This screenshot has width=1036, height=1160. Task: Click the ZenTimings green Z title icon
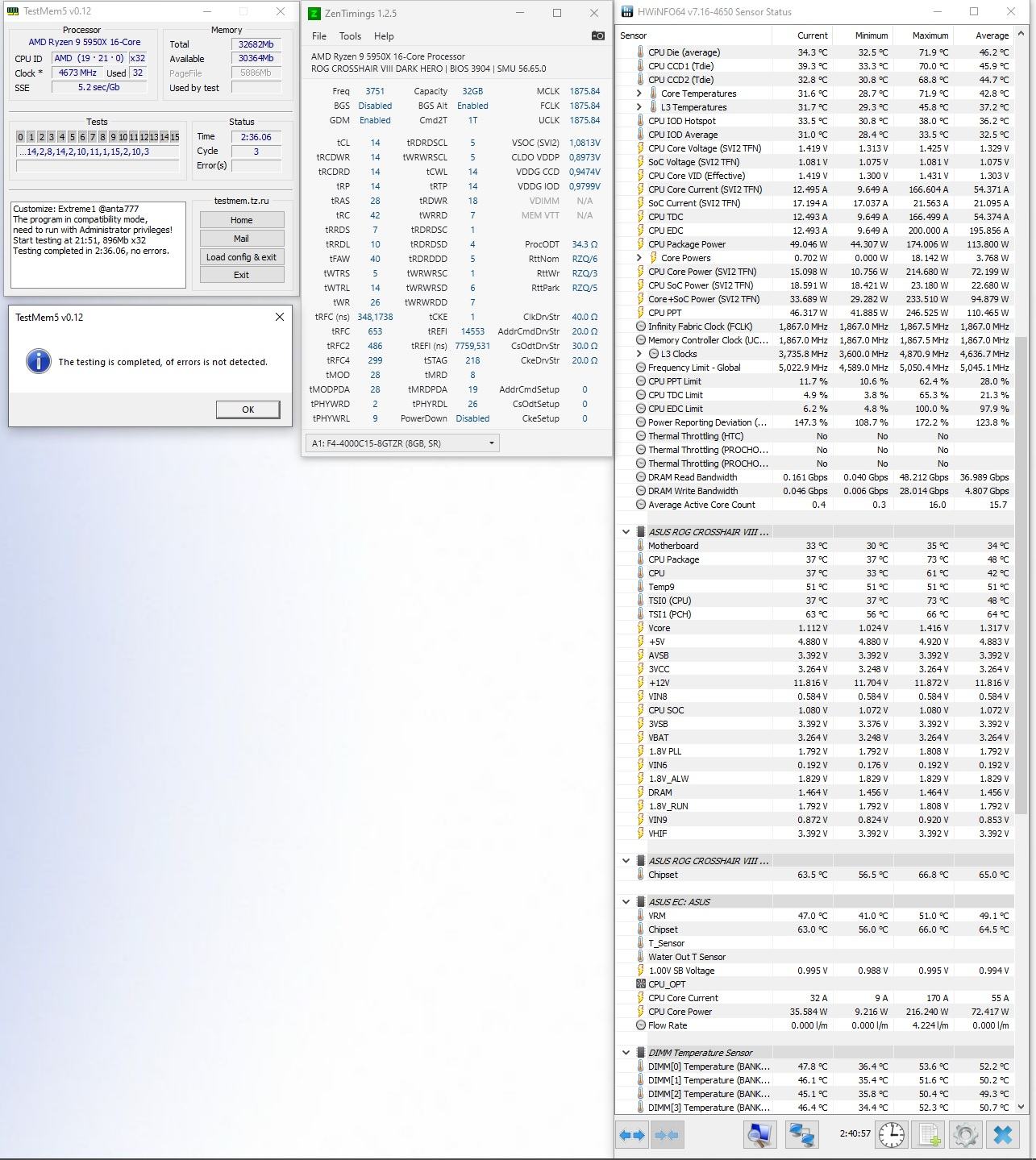point(314,13)
